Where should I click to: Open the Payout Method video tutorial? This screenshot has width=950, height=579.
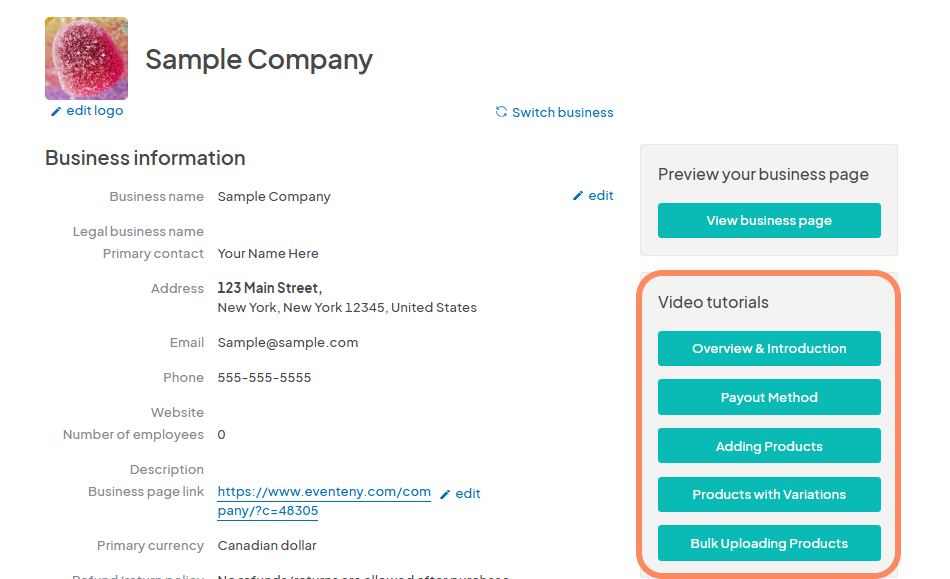(768, 397)
